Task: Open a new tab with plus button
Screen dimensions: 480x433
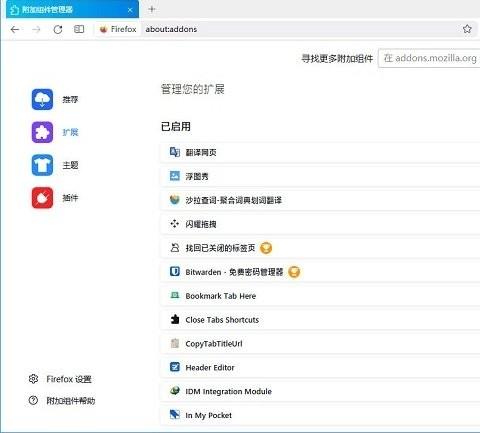Action: coord(152,9)
